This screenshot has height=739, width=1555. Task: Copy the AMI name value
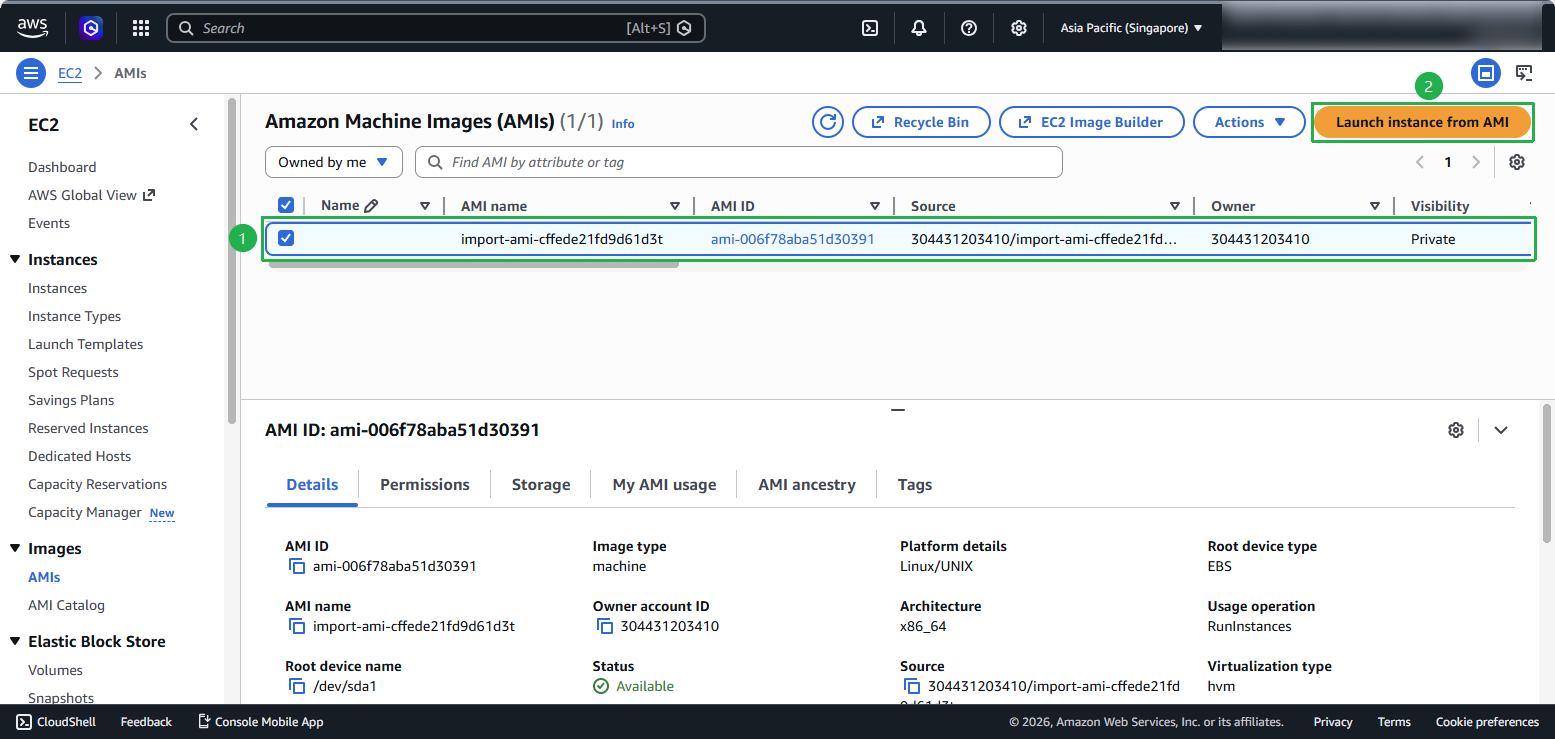pos(297,626)
